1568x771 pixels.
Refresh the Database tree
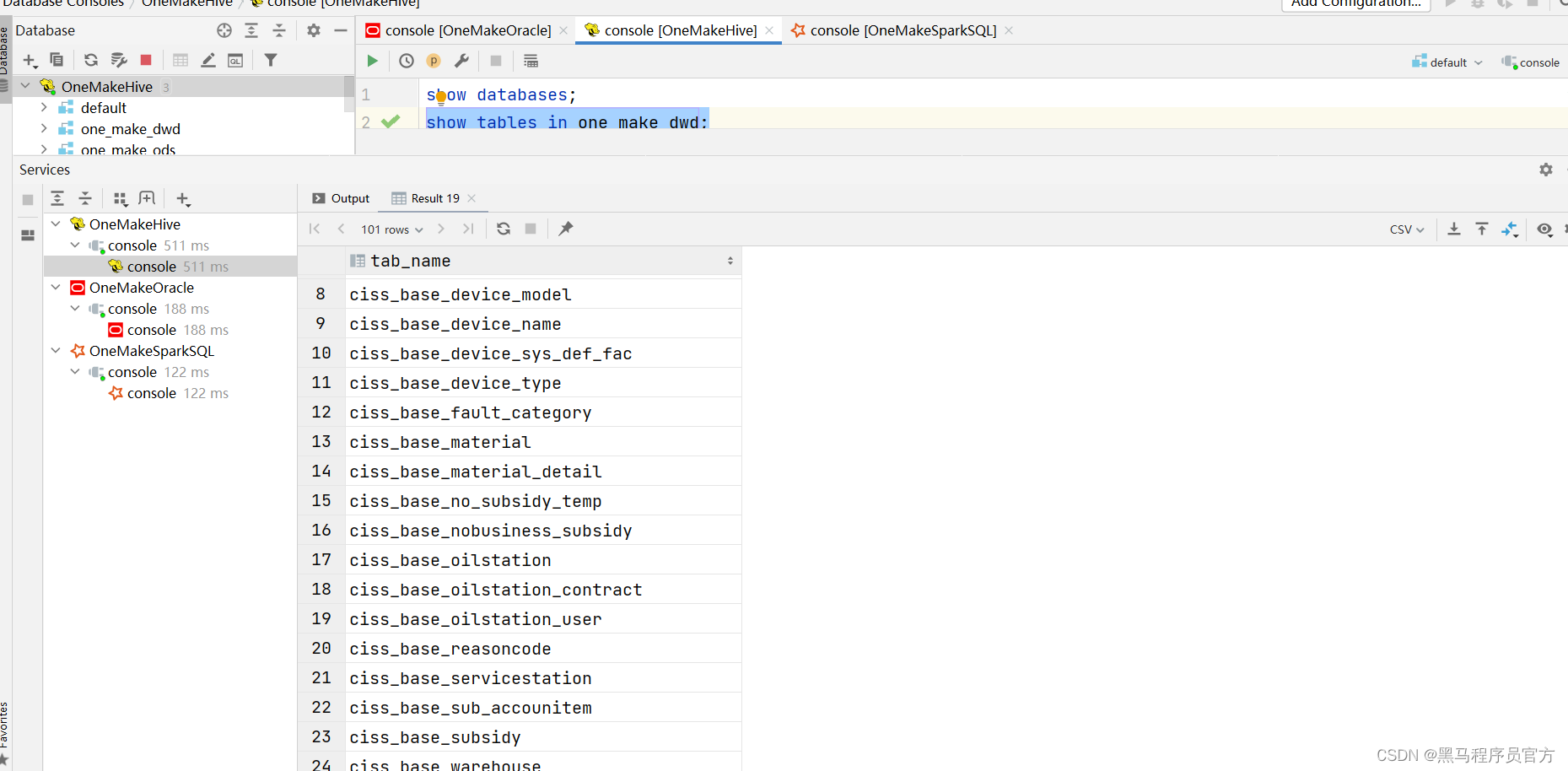coord(91,60)
